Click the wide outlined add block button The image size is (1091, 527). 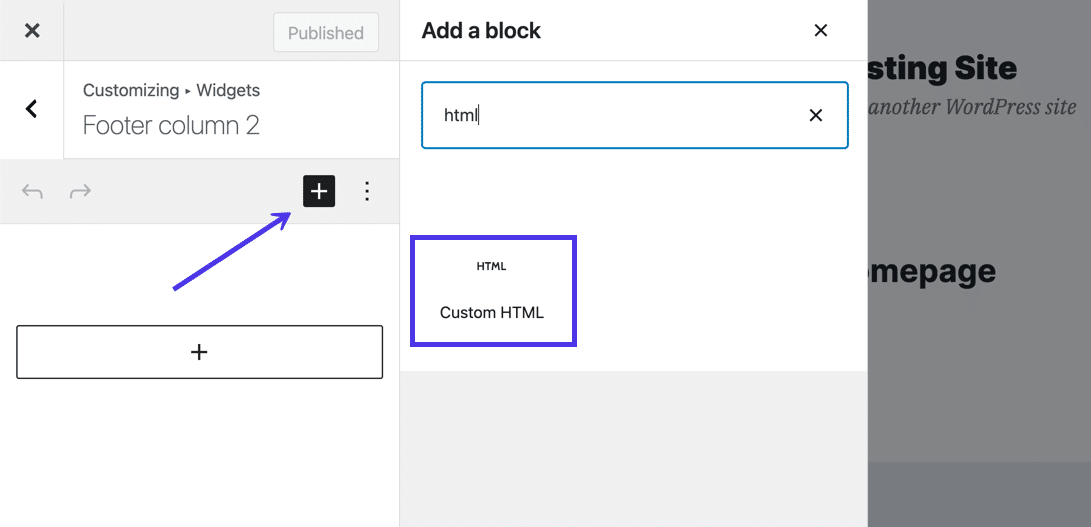click(x=199, y=352)
